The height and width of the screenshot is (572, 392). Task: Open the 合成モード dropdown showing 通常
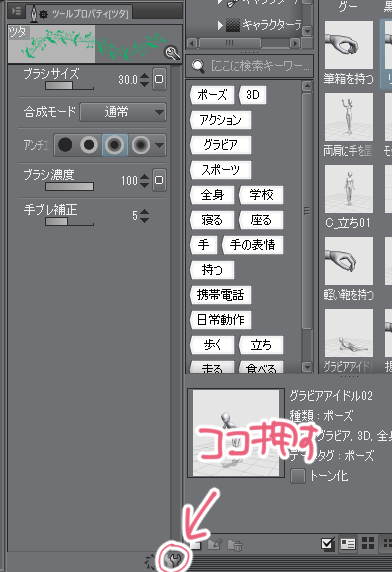(123, 112)
